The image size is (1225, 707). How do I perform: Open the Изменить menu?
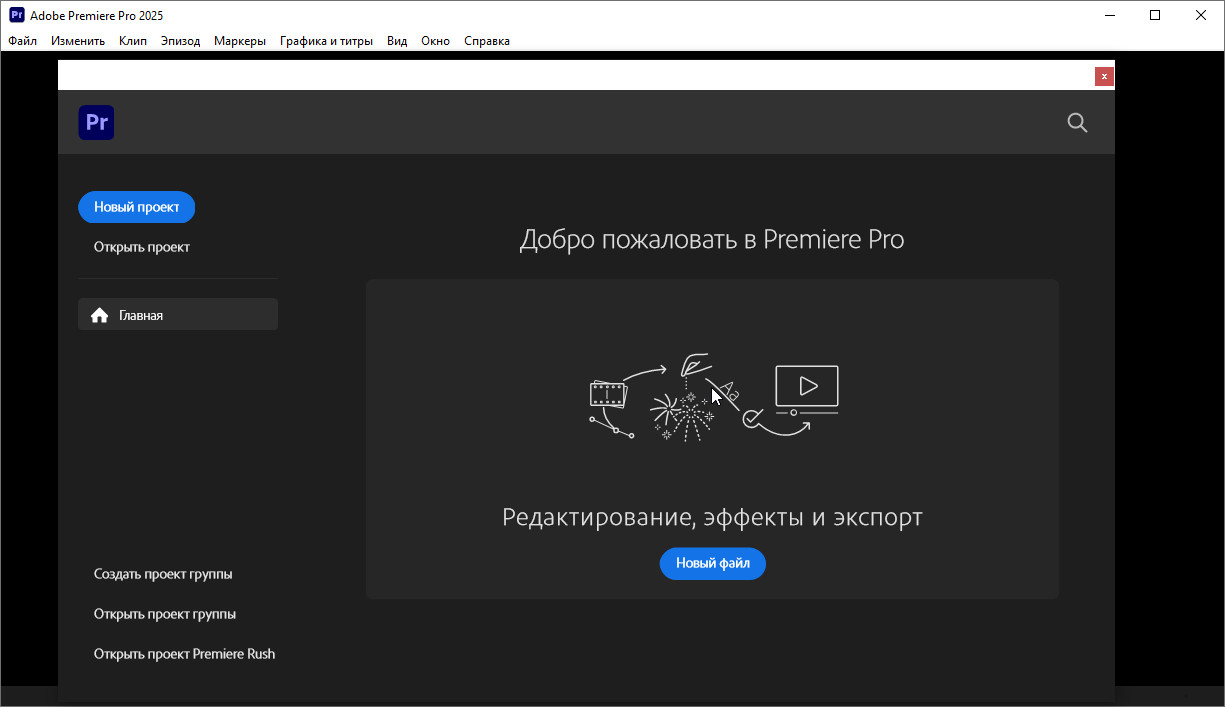(x=78, y=41)
